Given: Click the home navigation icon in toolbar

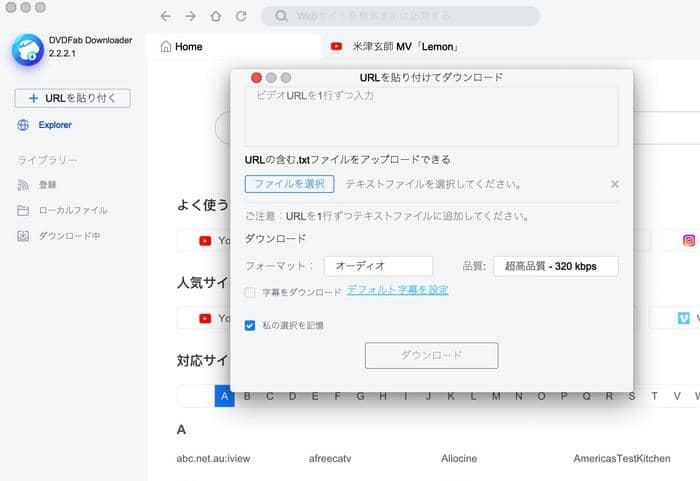Looking at the screenshot, I should (x=216, y=16).
